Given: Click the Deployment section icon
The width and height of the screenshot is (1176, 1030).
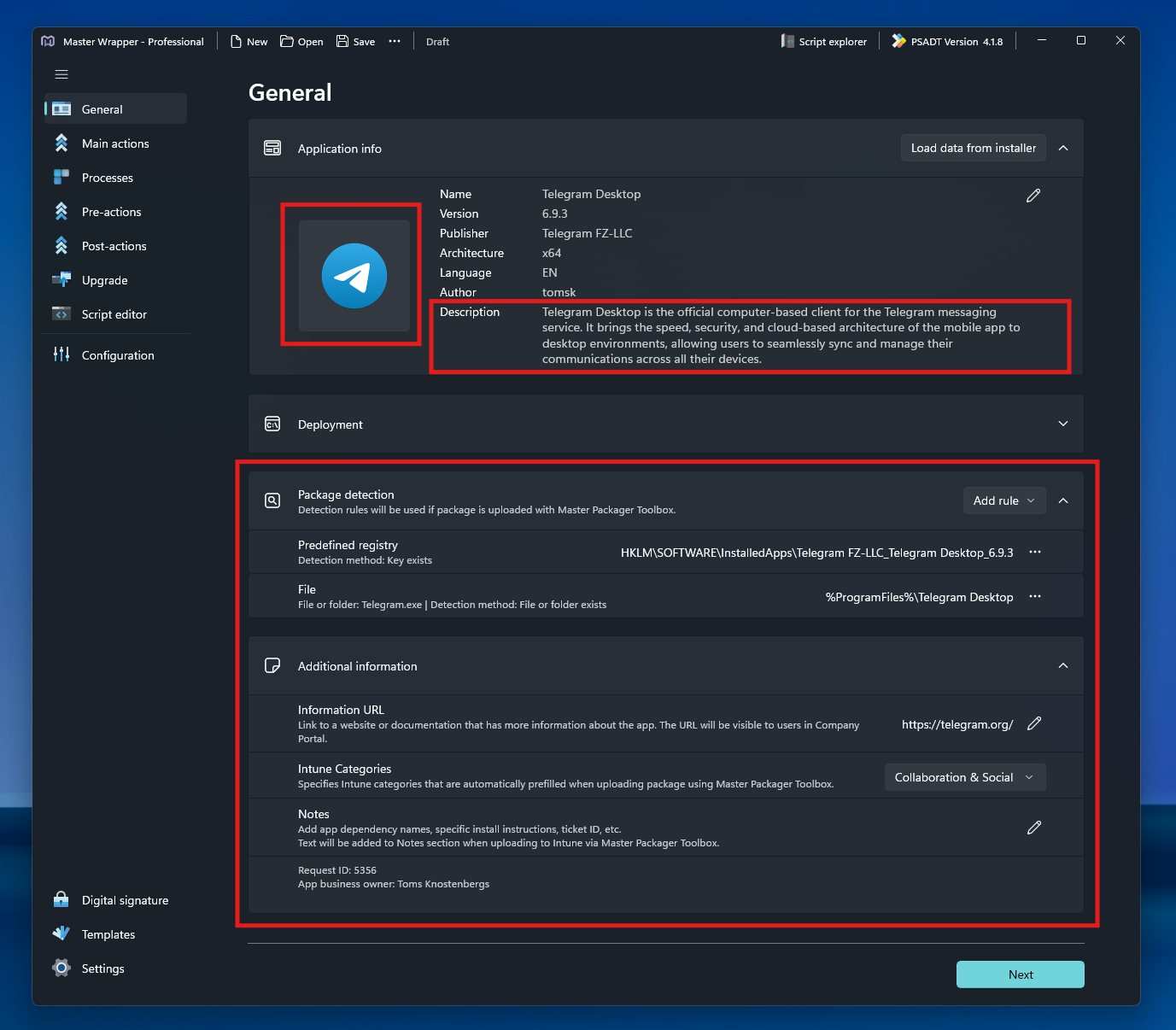Looking at the screenshot, I should (272, 424).
